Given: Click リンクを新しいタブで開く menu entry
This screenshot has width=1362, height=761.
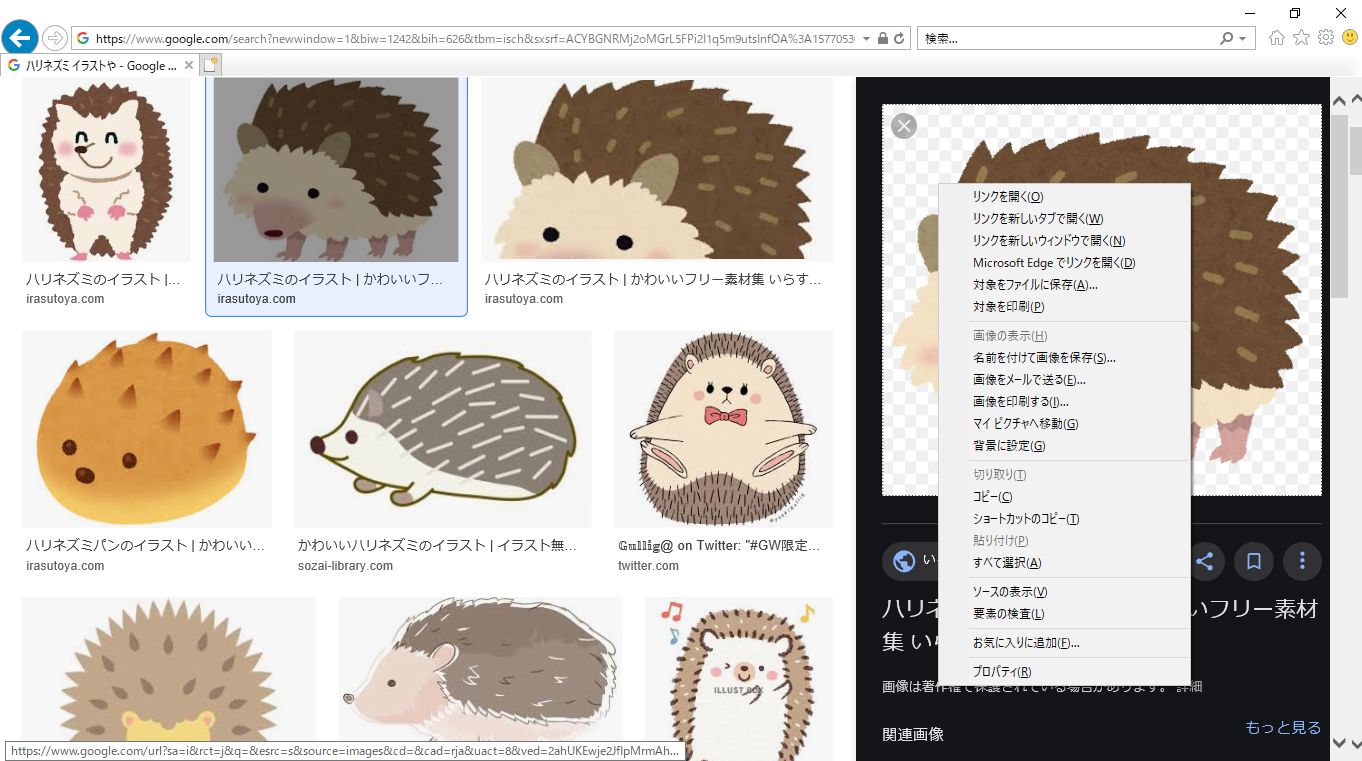Looking at the screenshot, I should (x=1037, y=219).
